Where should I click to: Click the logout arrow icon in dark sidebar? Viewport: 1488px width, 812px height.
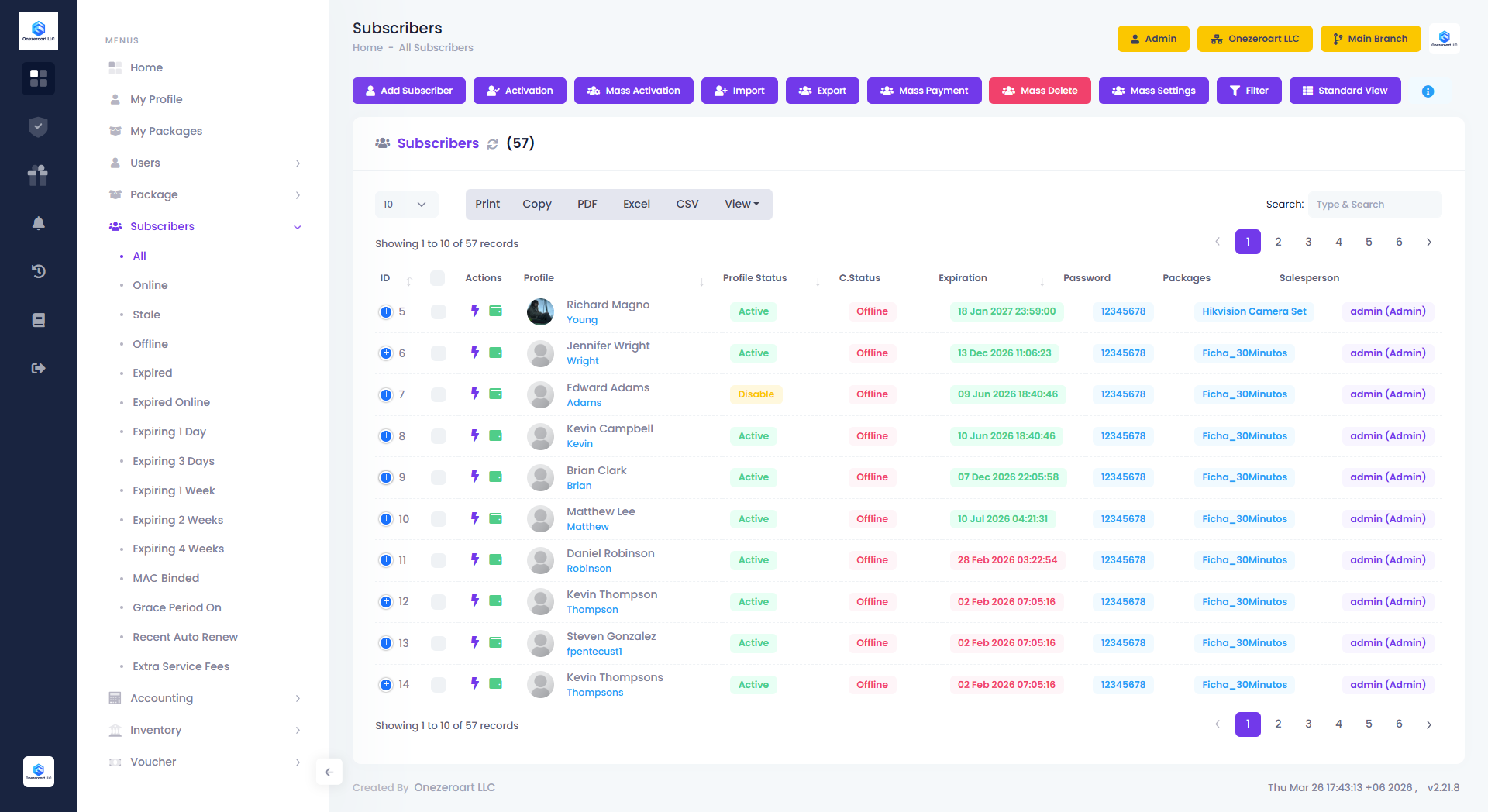pos(38,368)
